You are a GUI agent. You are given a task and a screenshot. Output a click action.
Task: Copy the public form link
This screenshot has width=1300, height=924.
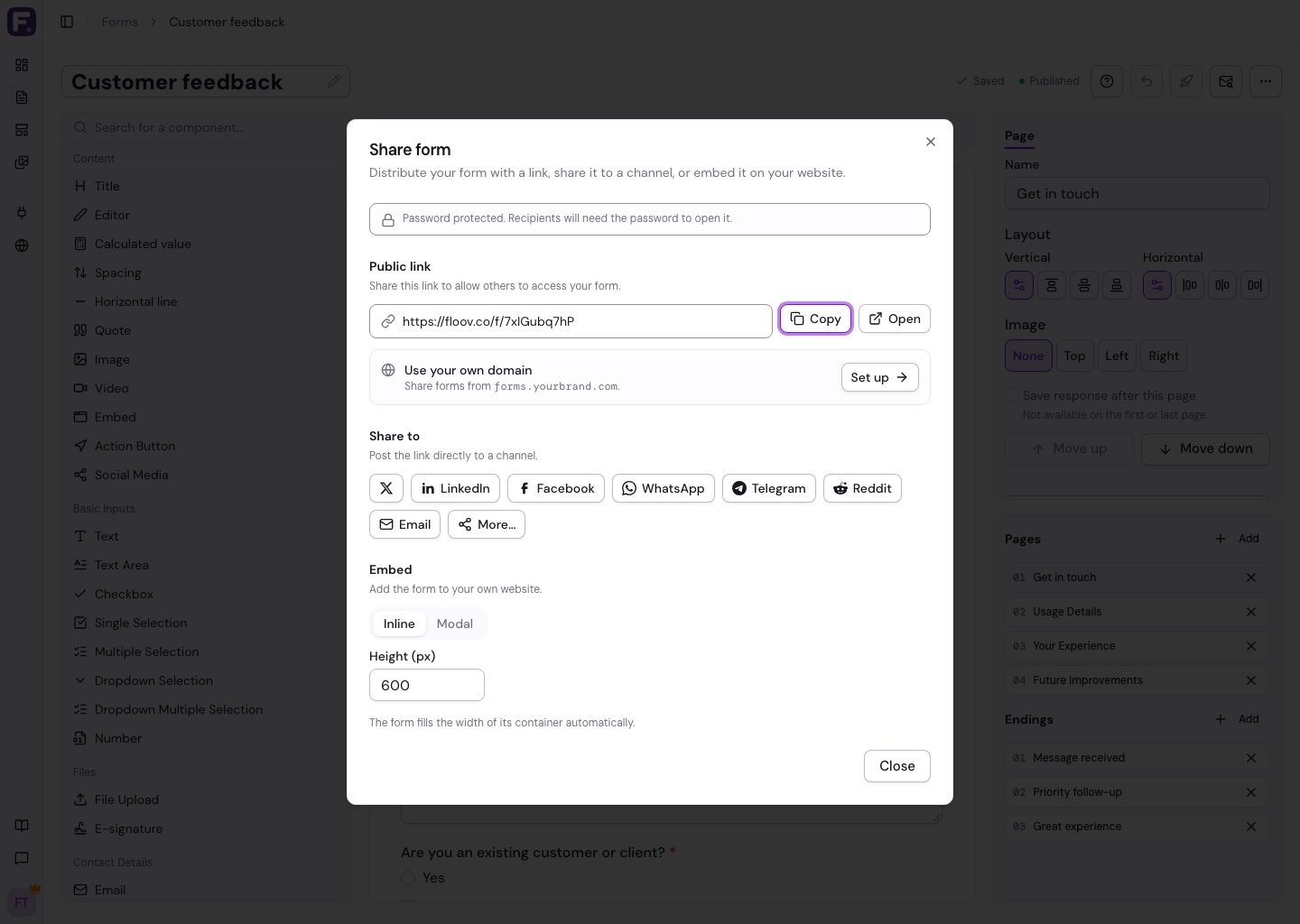[x=815, y=319]
